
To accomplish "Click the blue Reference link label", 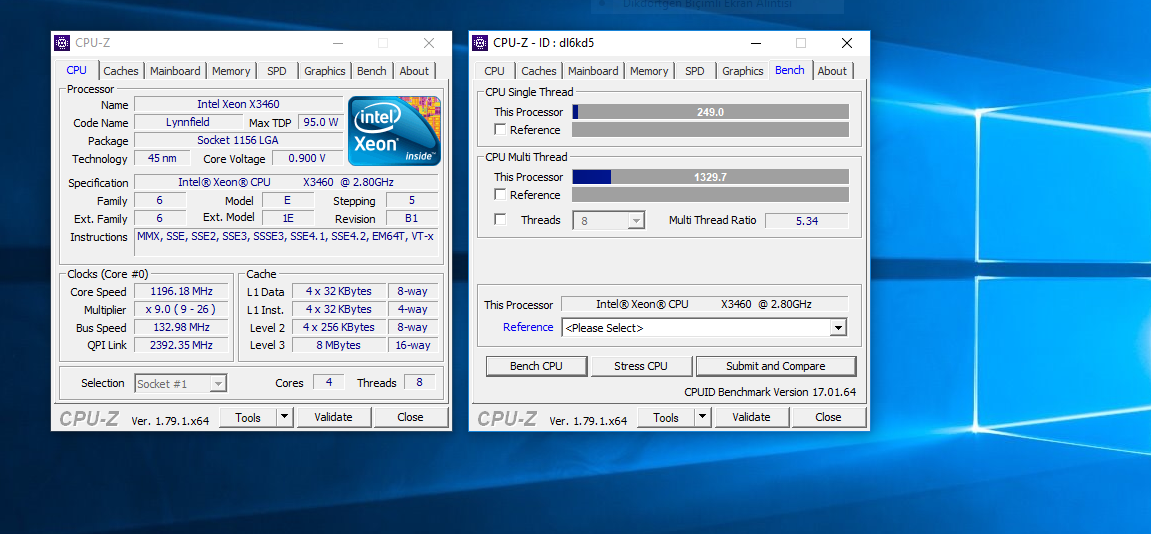I will (528, 327).
